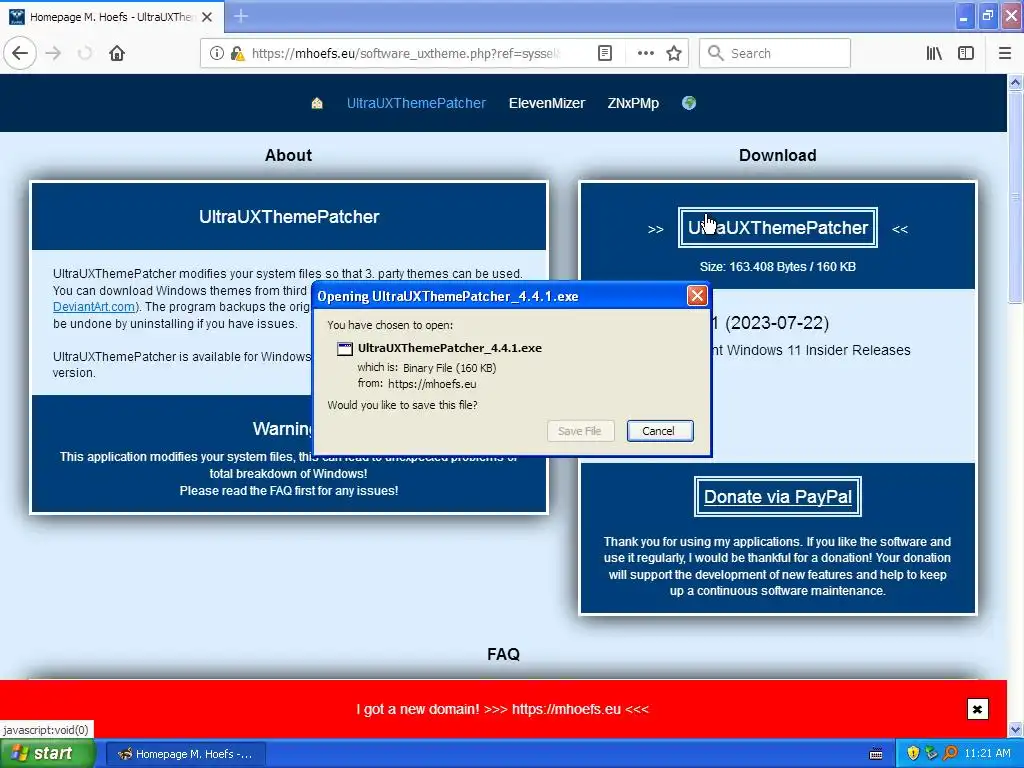
Task: Click the orange magnifier tray icon
Action: 950,754
